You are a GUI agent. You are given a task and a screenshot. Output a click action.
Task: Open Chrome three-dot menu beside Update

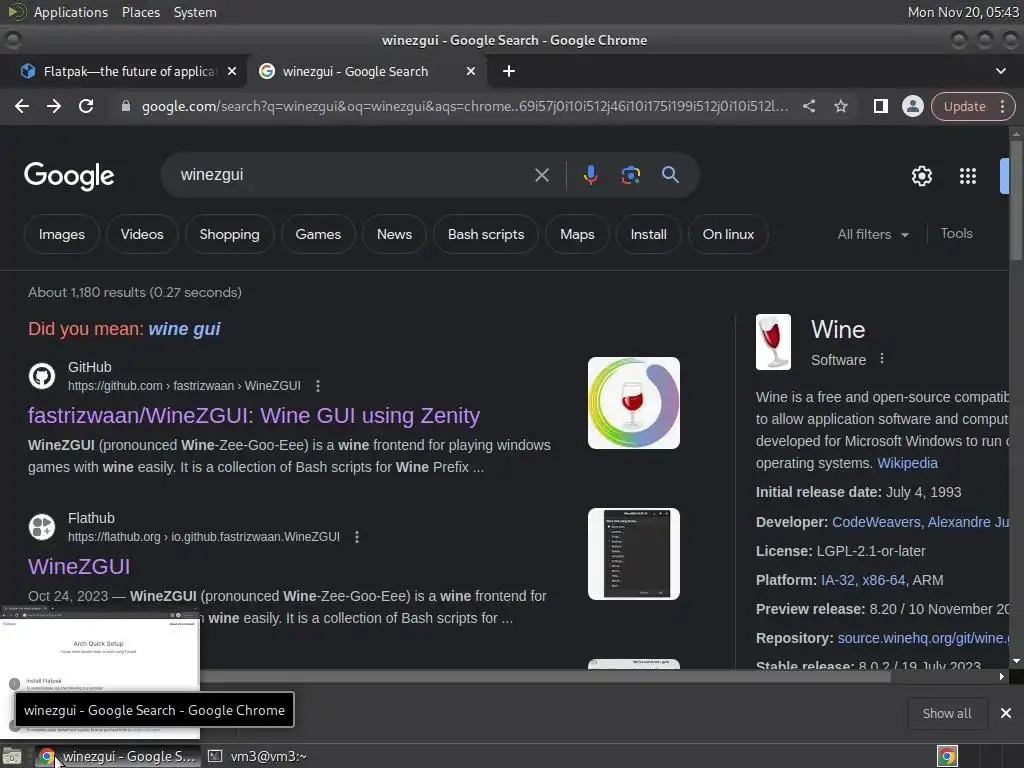[x=1002, y=106]
